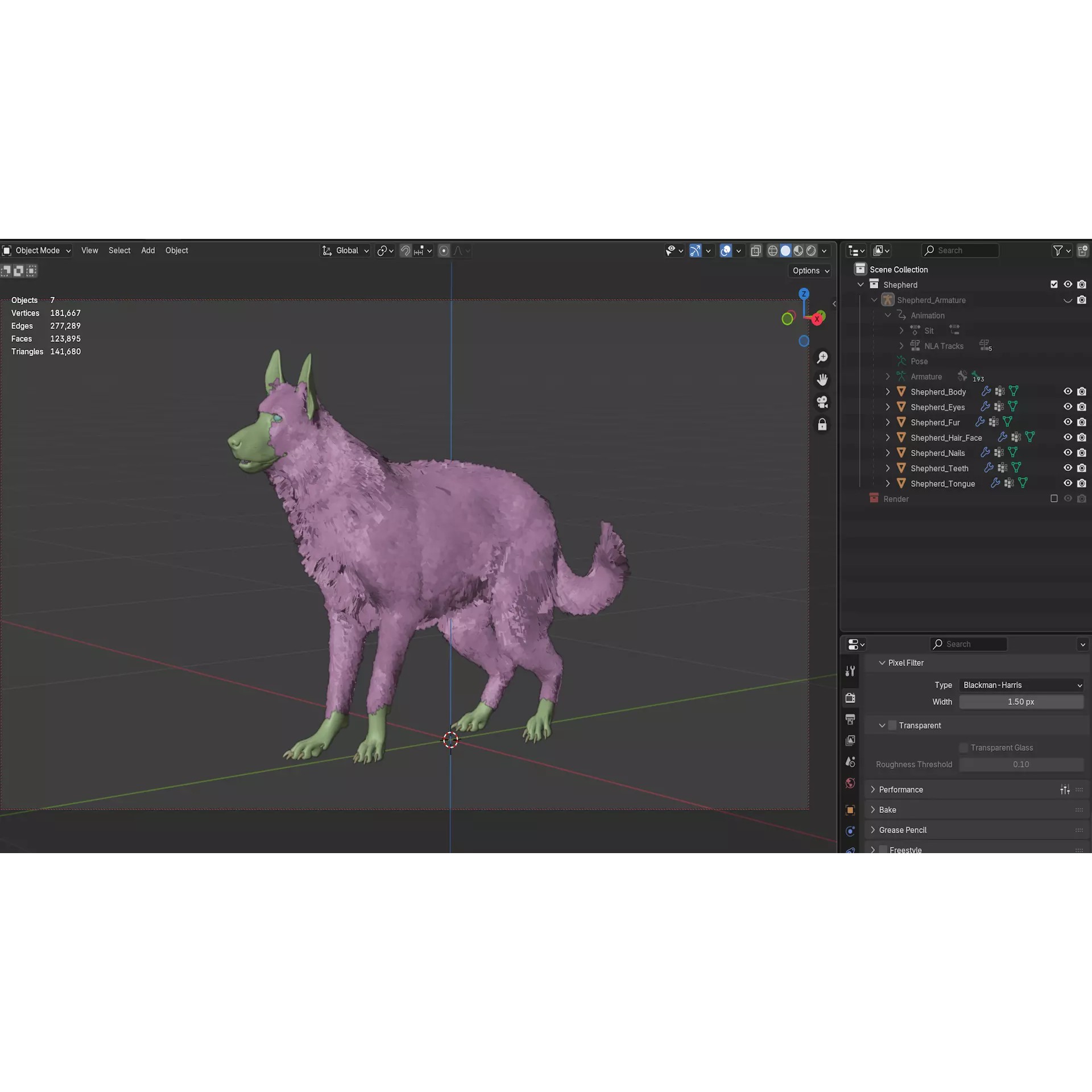Open the View Layer properties tab
The height and width of the screenshot is (1092, 1092).
click(850, 739)
